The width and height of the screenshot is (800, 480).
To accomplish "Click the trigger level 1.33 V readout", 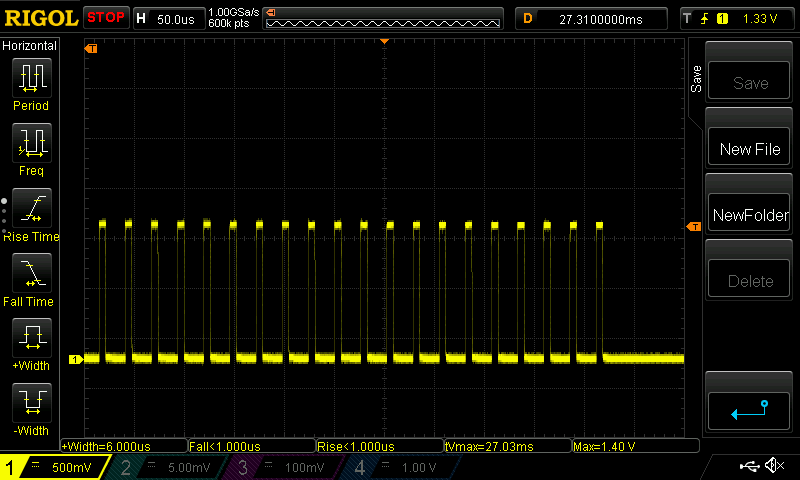I will click(x=760, y=19).
